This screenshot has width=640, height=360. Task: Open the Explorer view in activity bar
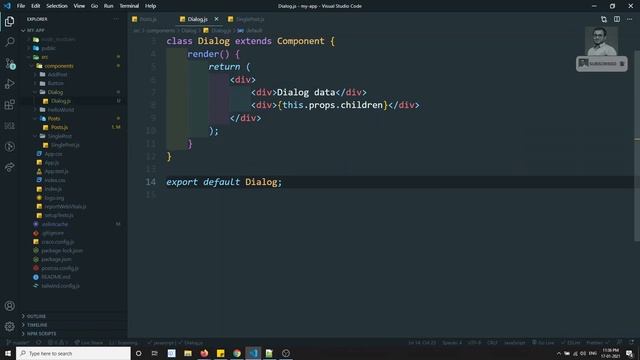[9, 21]
